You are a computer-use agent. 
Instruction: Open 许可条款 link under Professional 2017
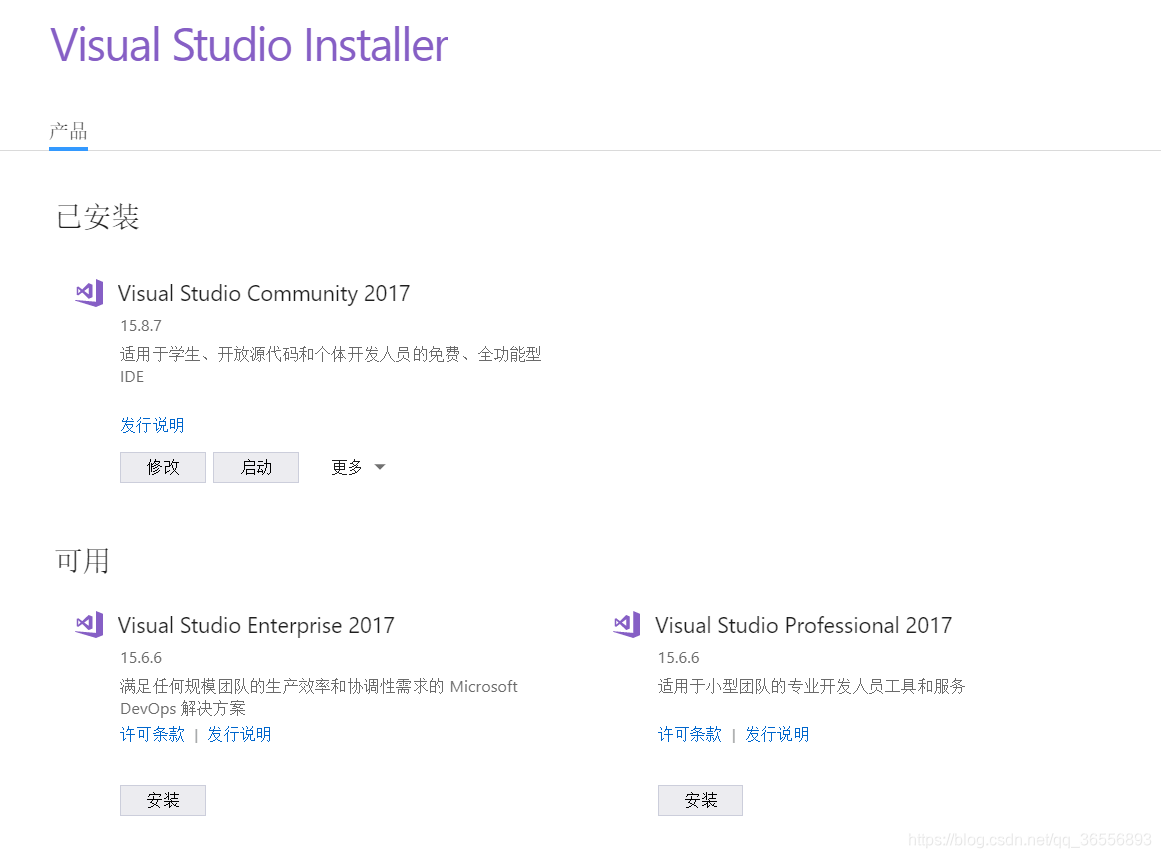point(689,734)
